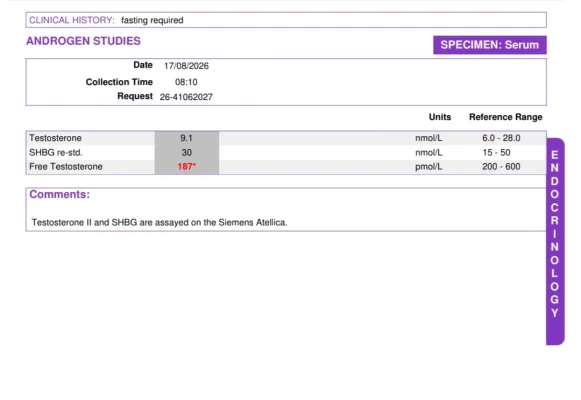Click the Units column header
The width and height of the screenshot is (581, 400).
[440, 117]
